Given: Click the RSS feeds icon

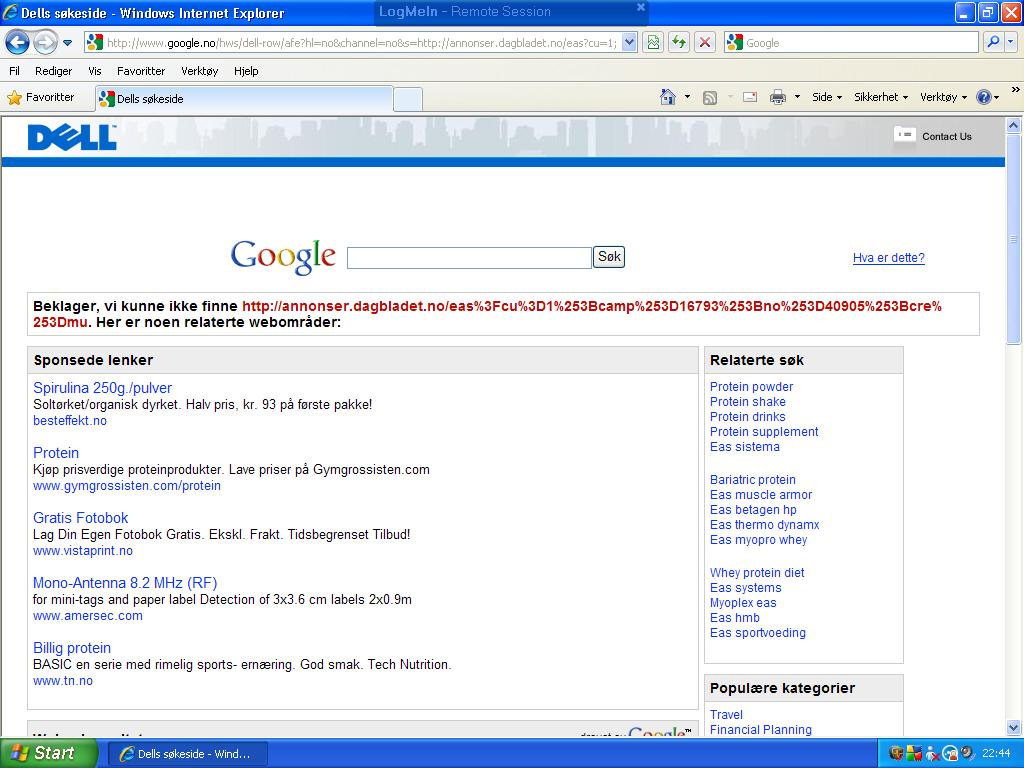Looking at the screenshot, I should [x=709, y=97].
